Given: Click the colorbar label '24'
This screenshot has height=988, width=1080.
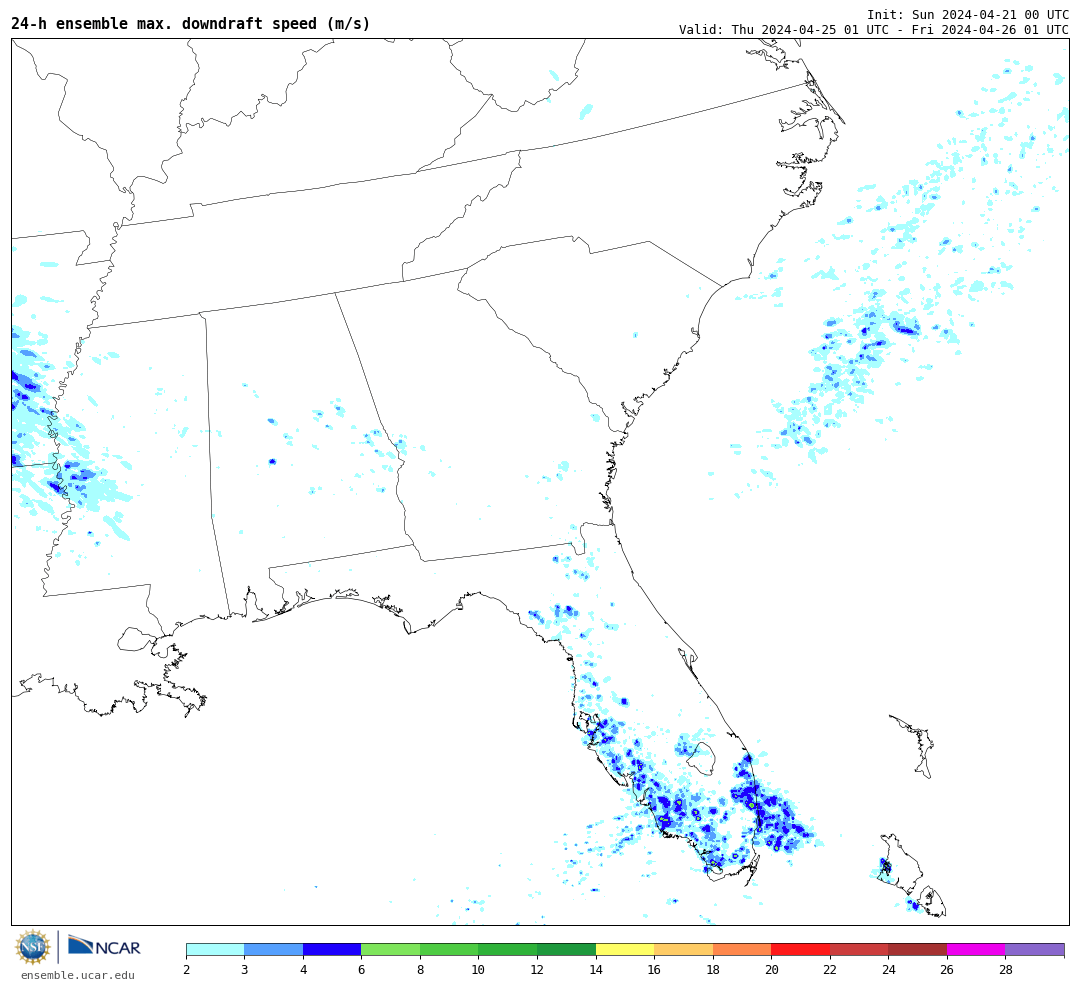Looking at the screenshot, I should 889,970.
